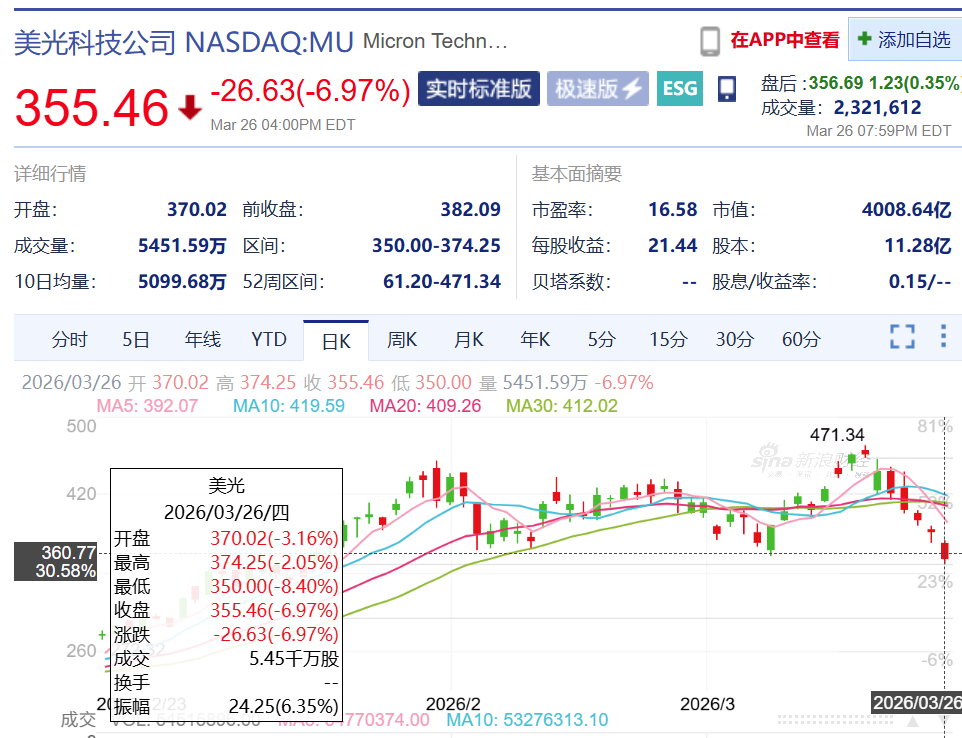
Task: Open the chart more-options dots menu
Action: pos(943,336)
